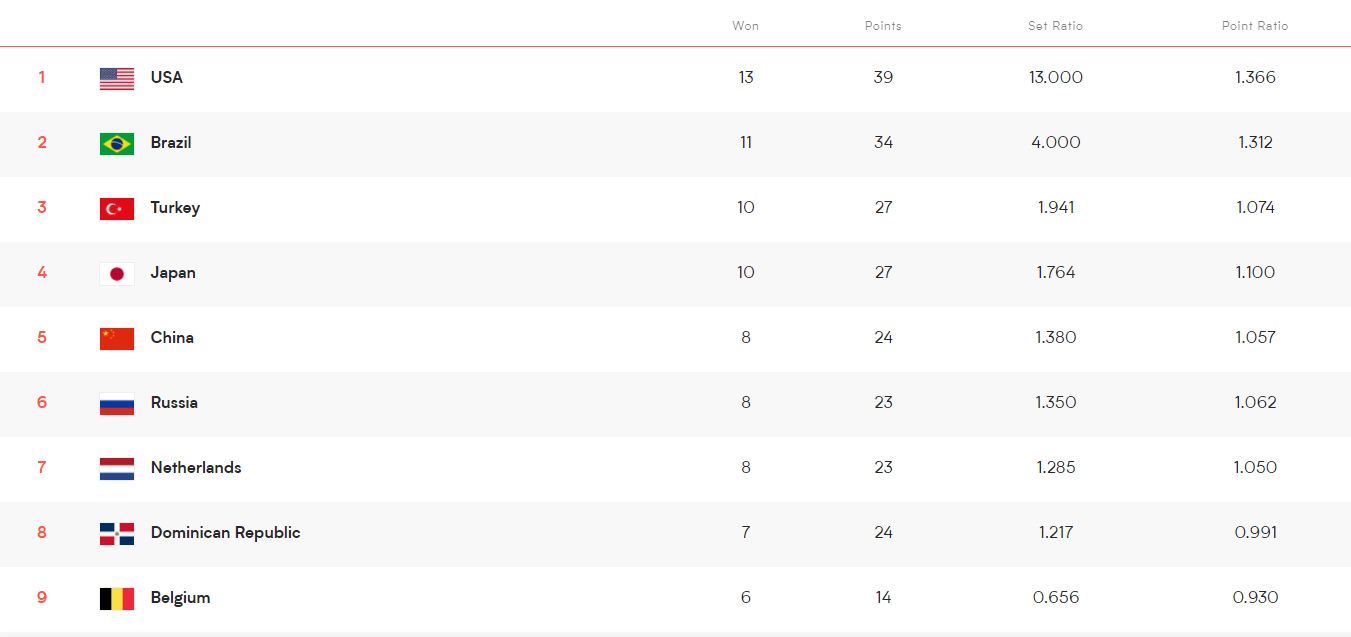
Task: Click the Belgium flag icon
Action: pos(117,598)
